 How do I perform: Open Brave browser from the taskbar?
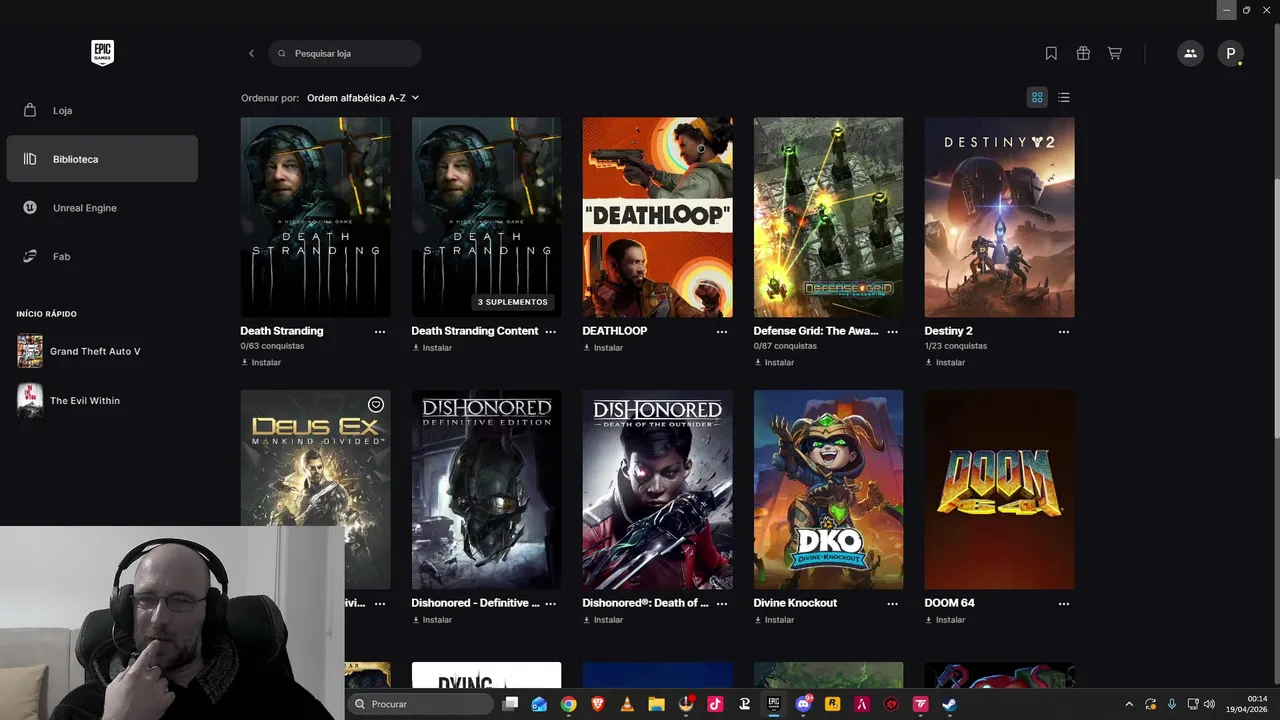(x=598, y=704)
